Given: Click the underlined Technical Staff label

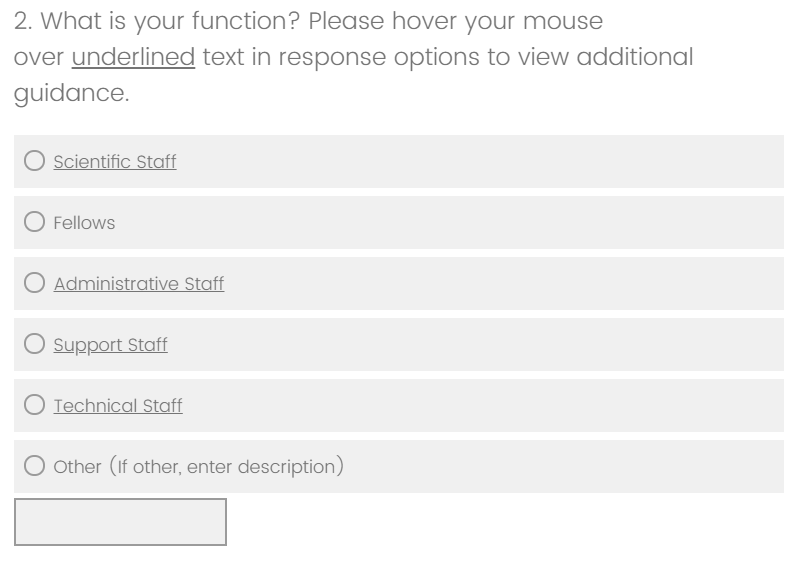Looking at the screenshot, I should [118, 406].
